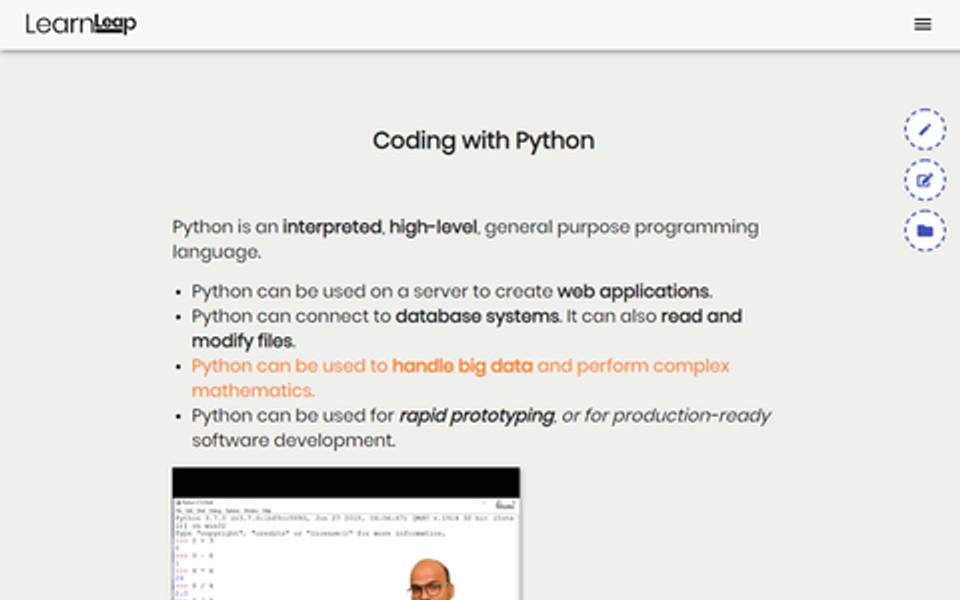
Task: Click the bold text 'high-level'
Action: click(x=434, y=227)
